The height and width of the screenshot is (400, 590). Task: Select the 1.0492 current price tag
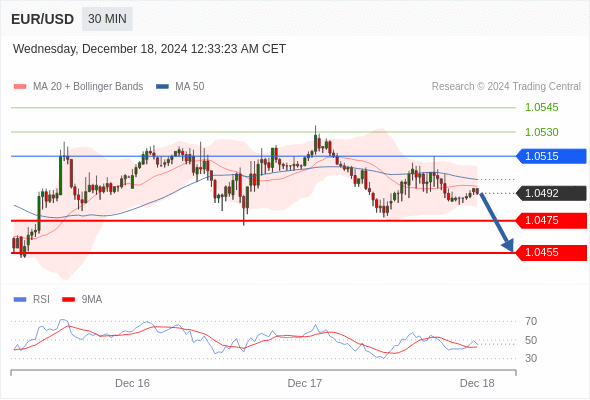click(x=551, y=193)
